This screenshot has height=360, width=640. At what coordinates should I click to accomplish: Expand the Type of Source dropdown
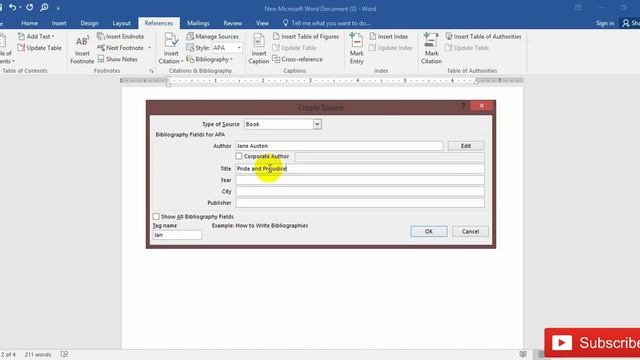[x=317, y=124]
